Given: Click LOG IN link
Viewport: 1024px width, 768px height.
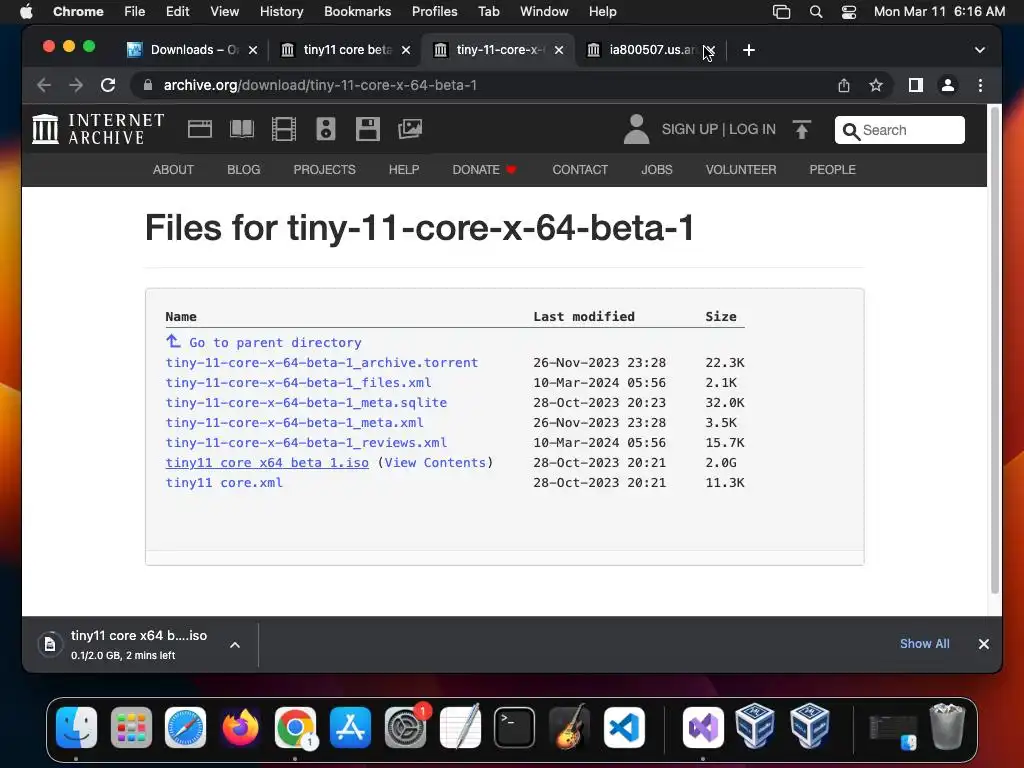Looking at the screenshot, I should click(x=752, y=129).
